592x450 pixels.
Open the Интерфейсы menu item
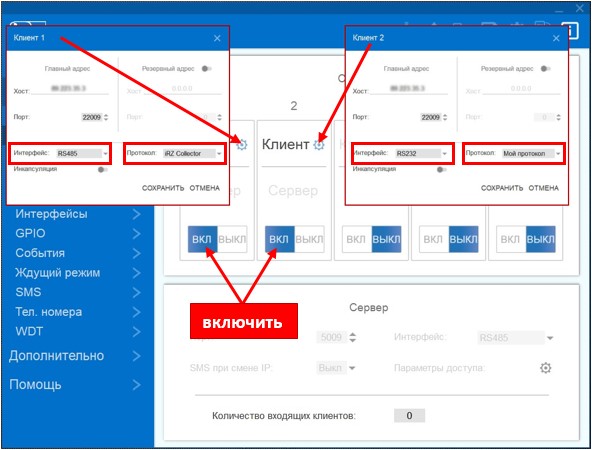(77, 214)
